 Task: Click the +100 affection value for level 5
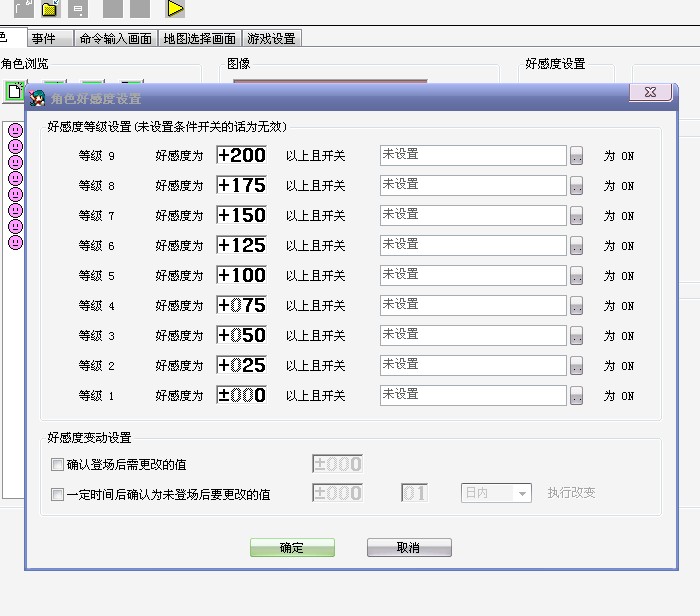point(242,275)
